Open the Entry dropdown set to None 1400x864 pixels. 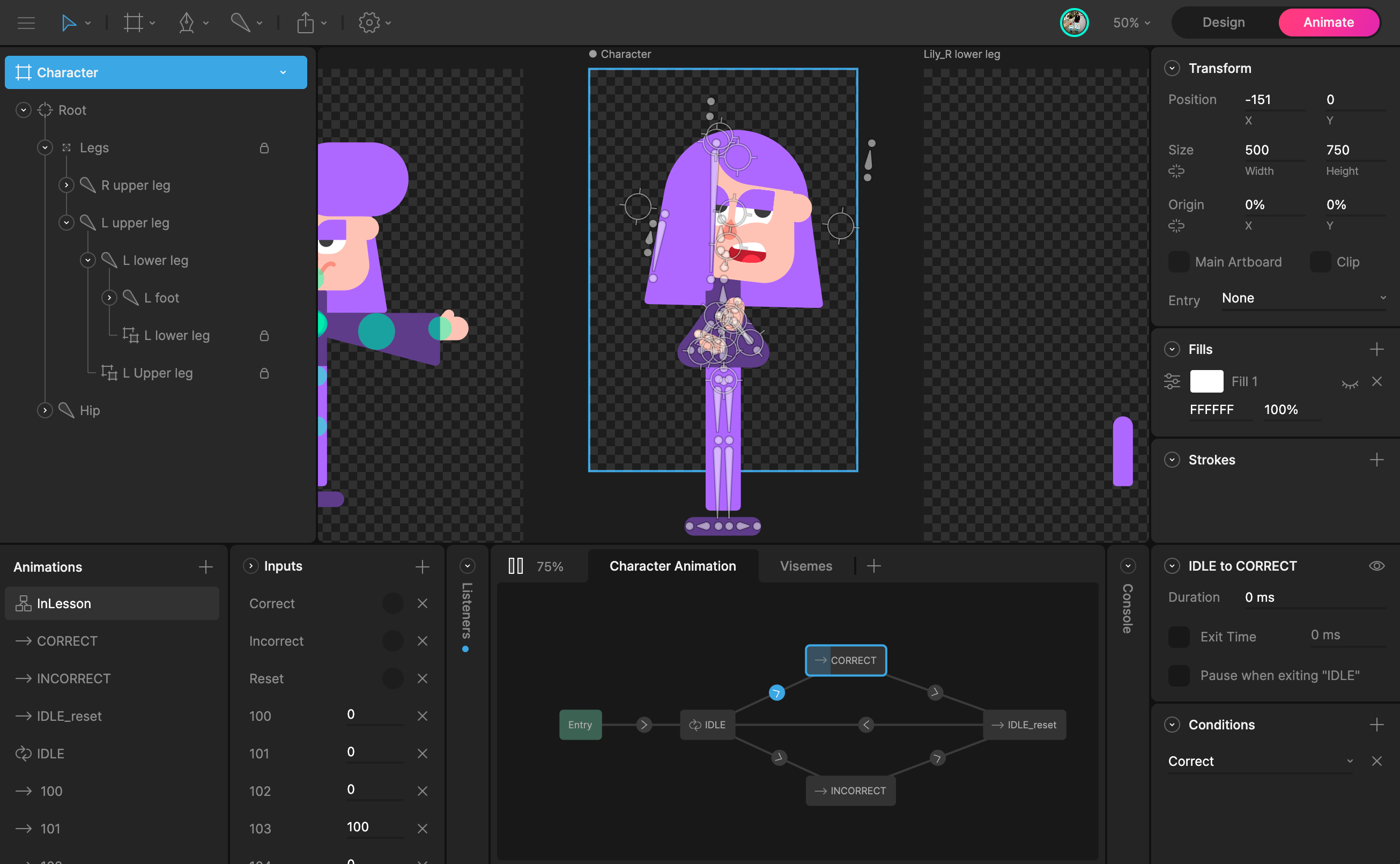[x=1303, y=298]
